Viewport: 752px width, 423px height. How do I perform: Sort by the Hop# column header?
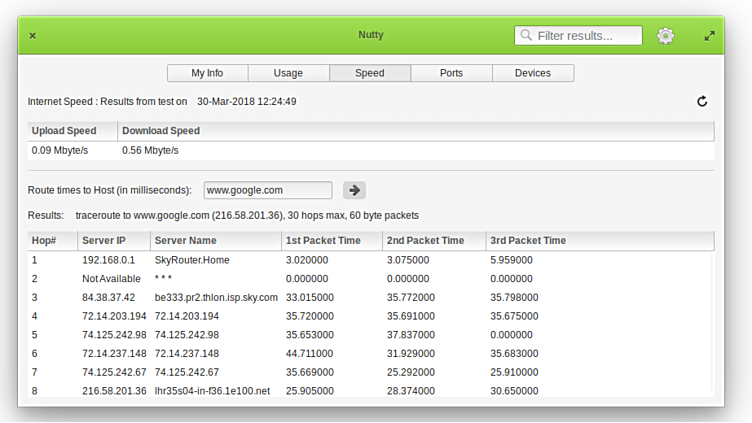pyautogui.click(x=52, y=241)
